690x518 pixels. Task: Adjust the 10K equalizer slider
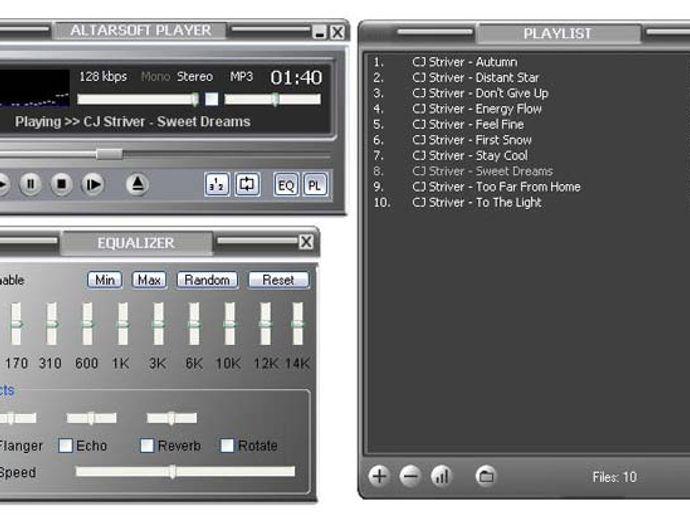pos(230,324)
